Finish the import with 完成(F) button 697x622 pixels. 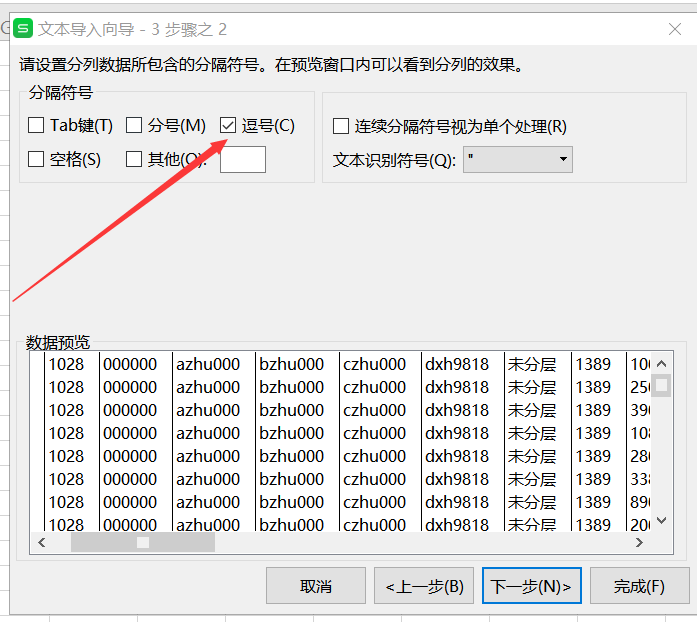(x=640, y=587)
